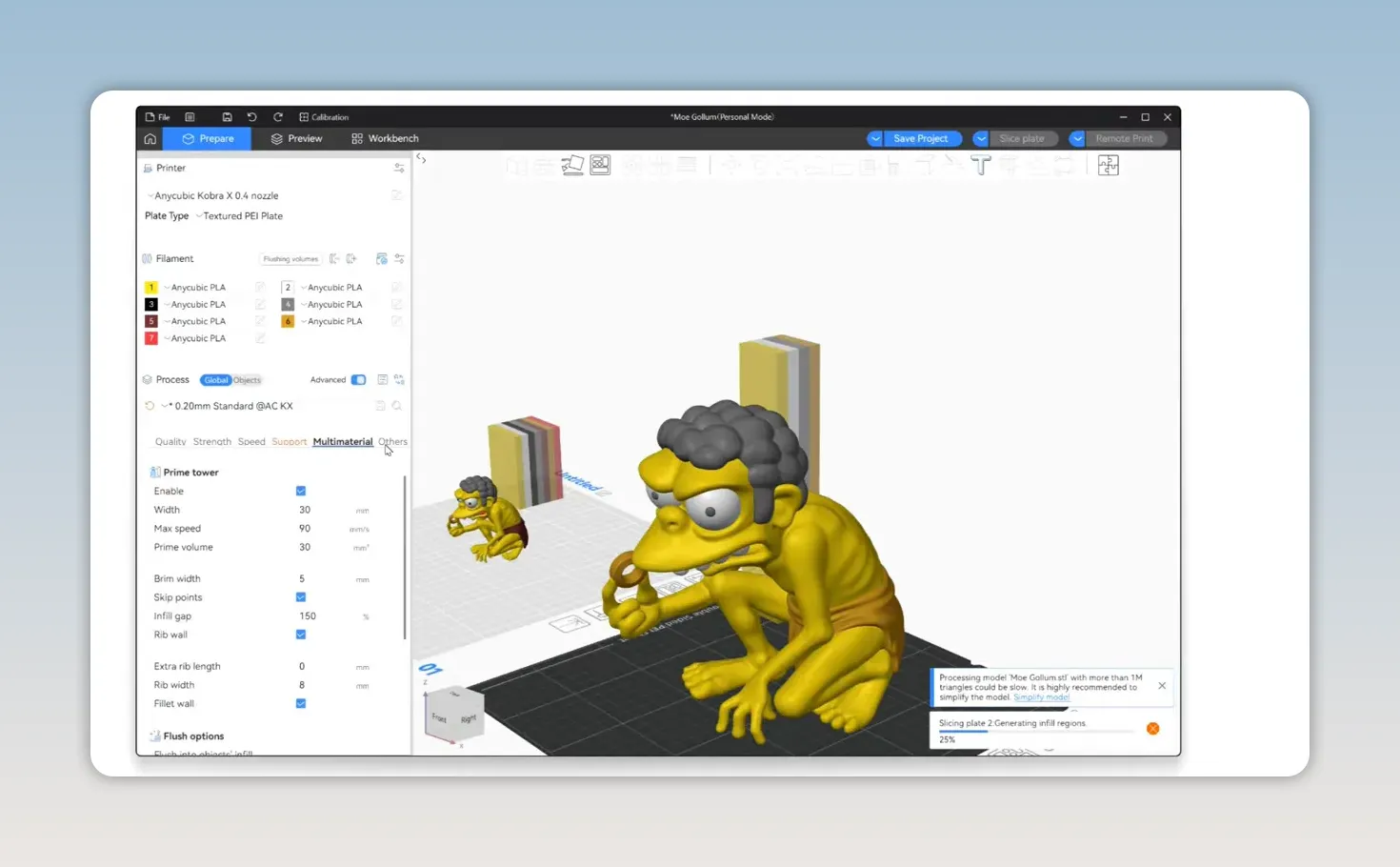
Task: Click the save icon in title bar
Action: click(227, 117)
